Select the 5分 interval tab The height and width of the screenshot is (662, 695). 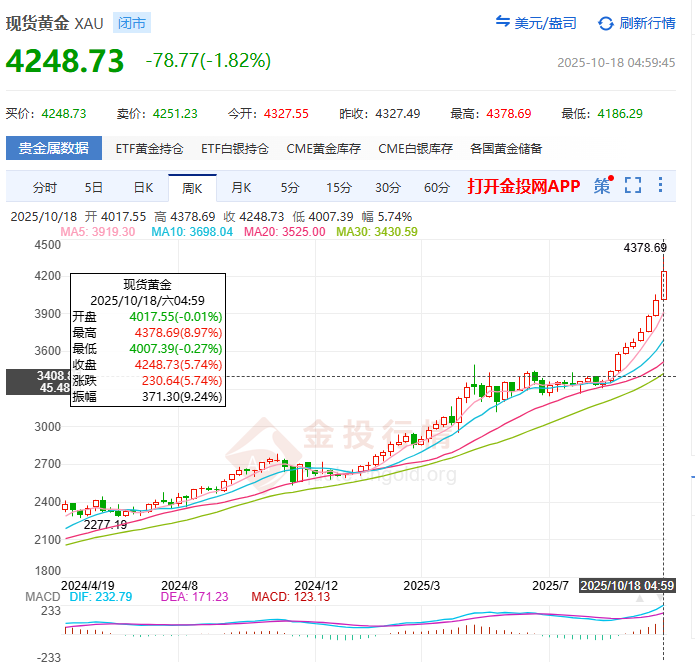pos(290,187)
